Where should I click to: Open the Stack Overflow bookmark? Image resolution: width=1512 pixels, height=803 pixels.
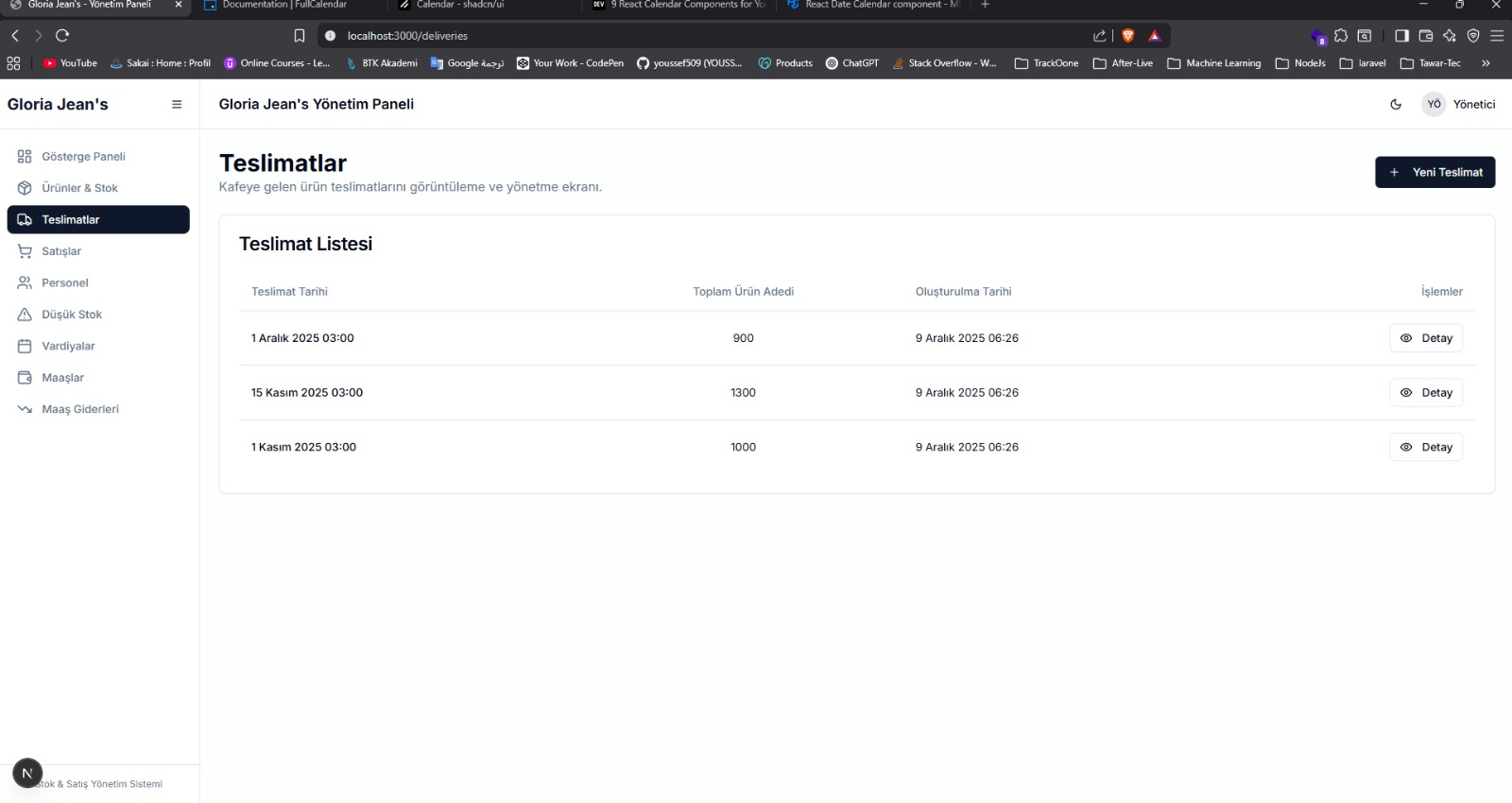(944, 63)
